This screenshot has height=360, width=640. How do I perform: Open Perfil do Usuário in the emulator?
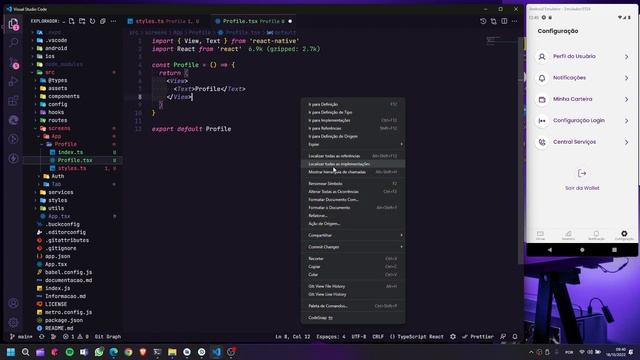(582, 56)
